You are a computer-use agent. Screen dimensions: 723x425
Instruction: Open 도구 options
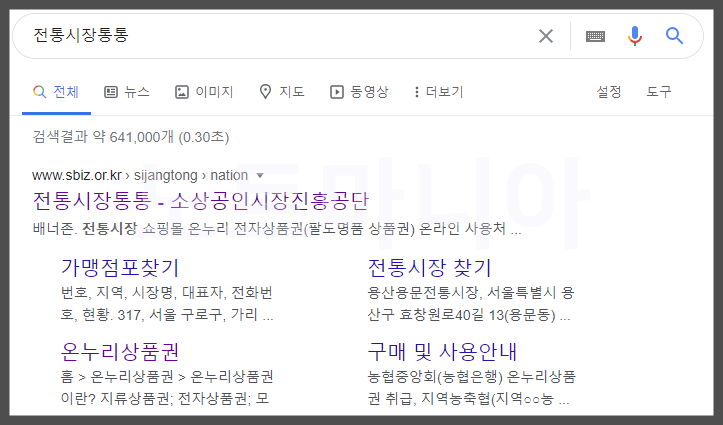click(658, 92)
